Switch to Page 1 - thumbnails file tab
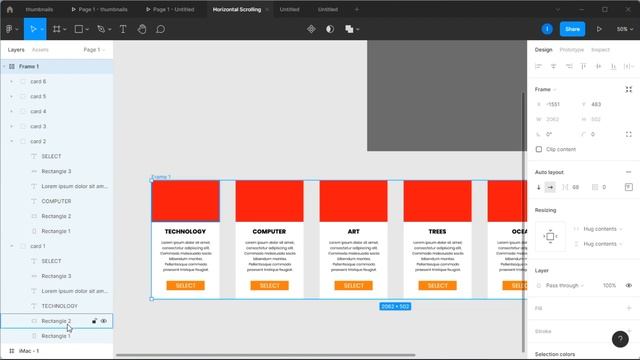 pos(100,9)
